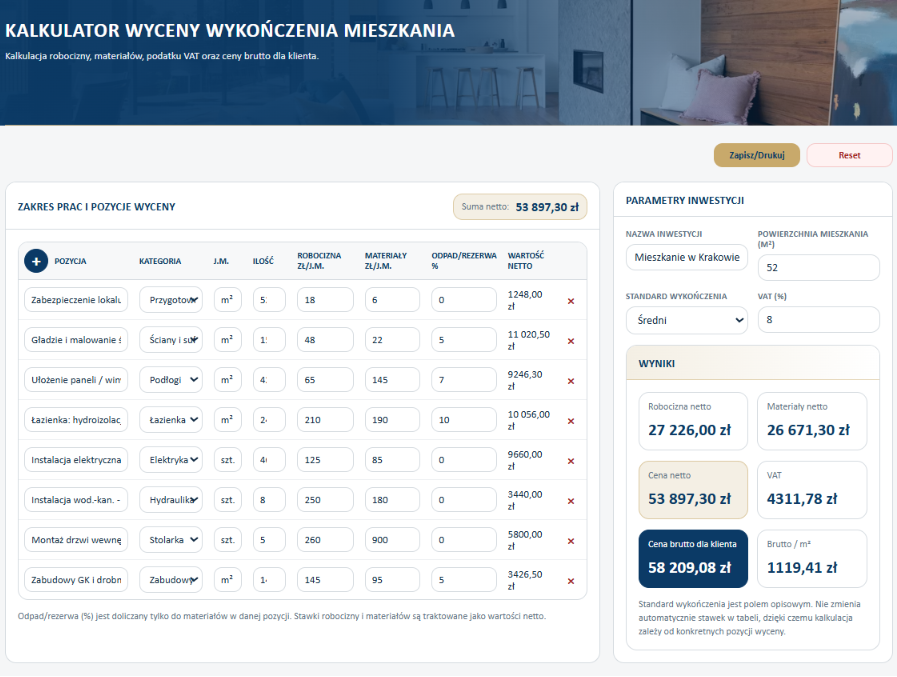
Task: Edit unit field m² in Zabezpieczenie row
Action: point(227,299)
